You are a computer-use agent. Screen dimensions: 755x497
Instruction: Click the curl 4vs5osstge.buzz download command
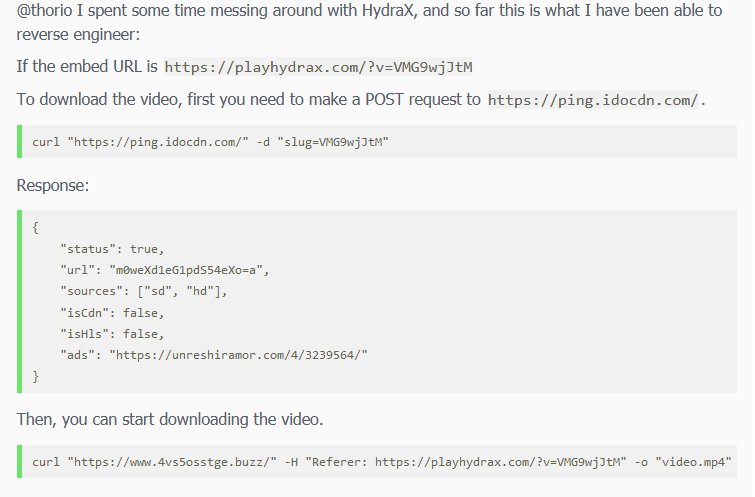[x=382, y=462]
